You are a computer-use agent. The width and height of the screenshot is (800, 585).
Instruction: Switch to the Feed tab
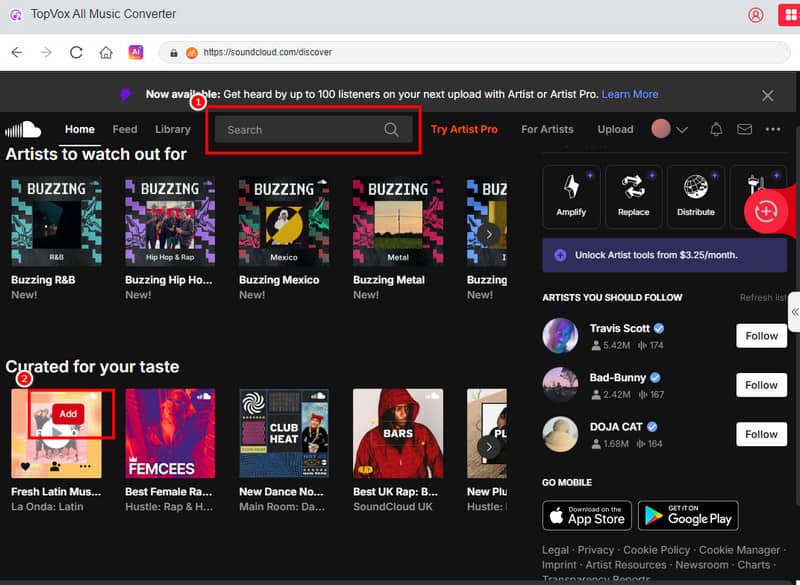(x=124, y=129)
